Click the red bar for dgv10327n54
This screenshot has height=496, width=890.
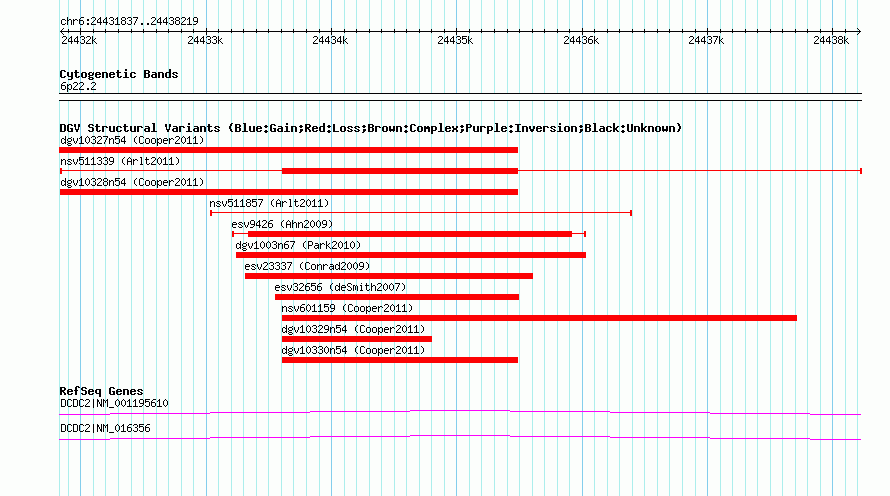click(x=288, y=150)
